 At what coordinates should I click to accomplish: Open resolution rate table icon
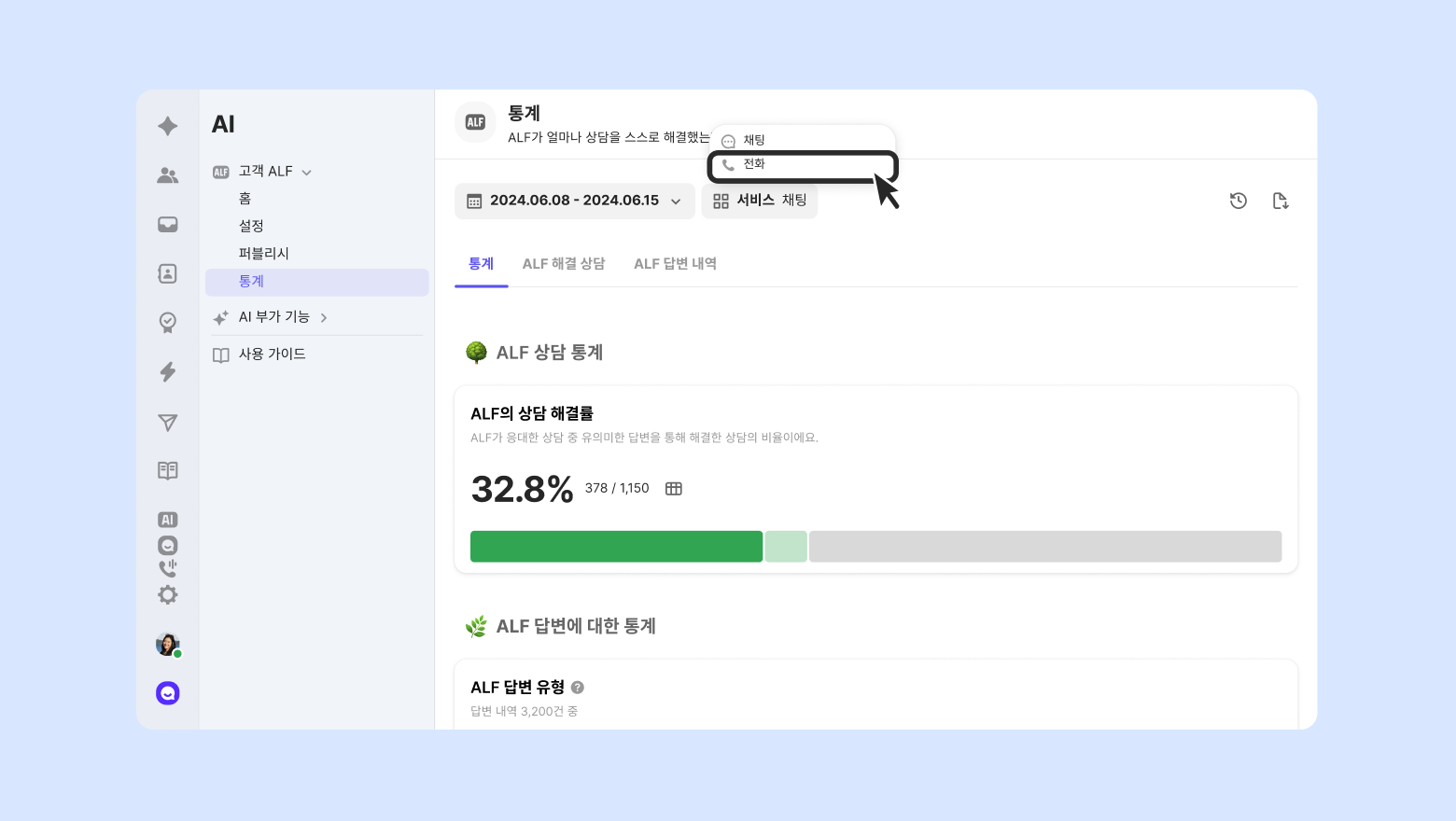[x=674, y=489]
